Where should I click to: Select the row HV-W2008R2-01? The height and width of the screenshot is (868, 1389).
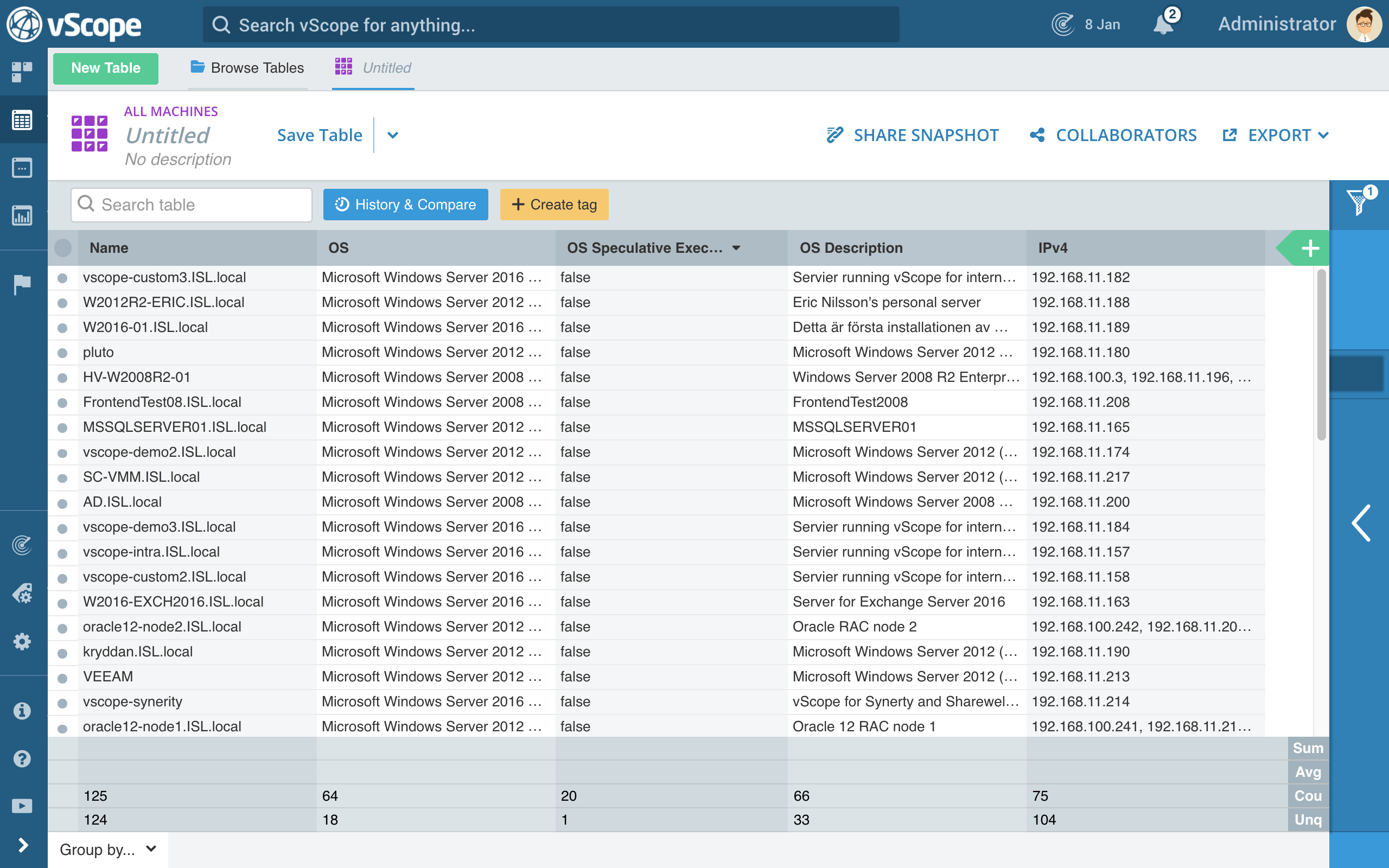[x=62, y=378]
